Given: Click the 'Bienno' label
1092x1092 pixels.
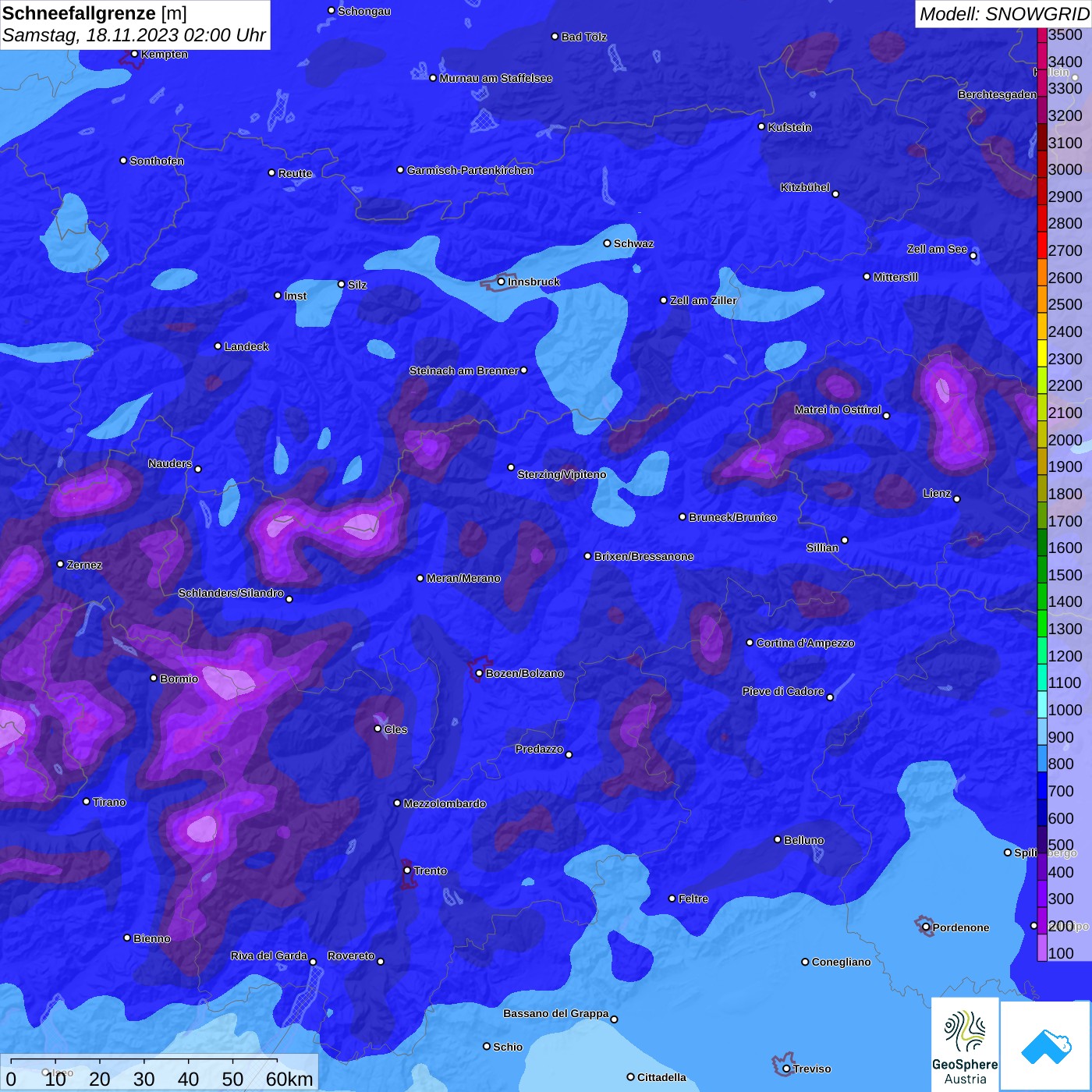Looking at the screenshot, I should 152,938.
